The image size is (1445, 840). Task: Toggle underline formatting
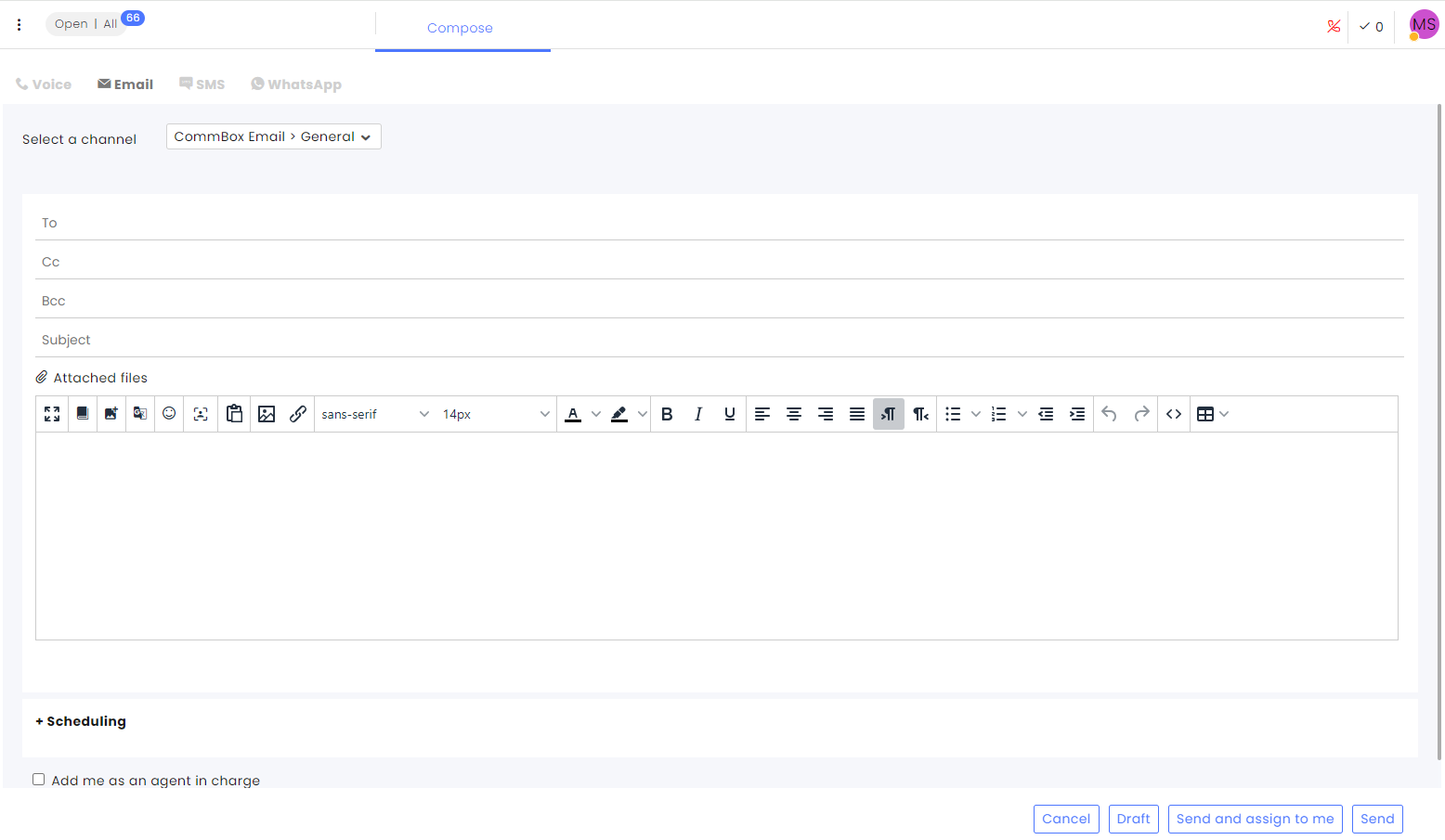point(729,414)
